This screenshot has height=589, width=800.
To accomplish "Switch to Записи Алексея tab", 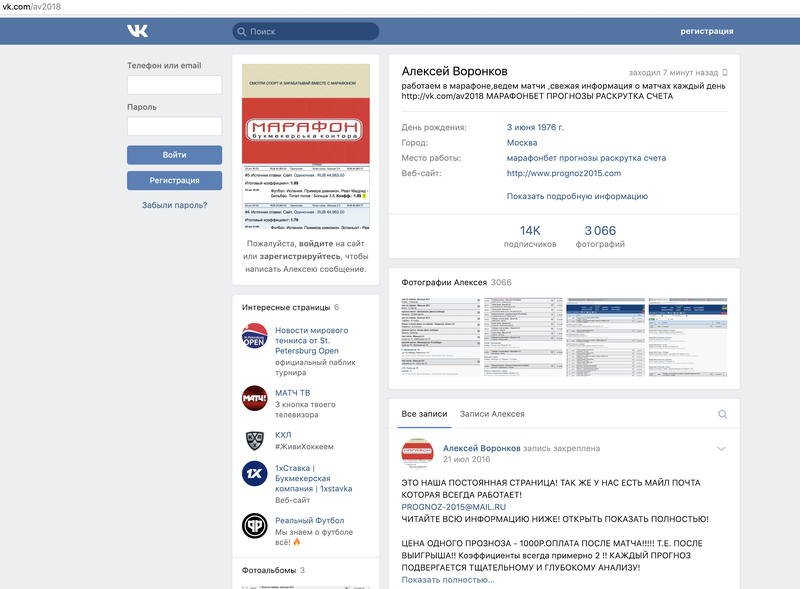I will [492, 414].
